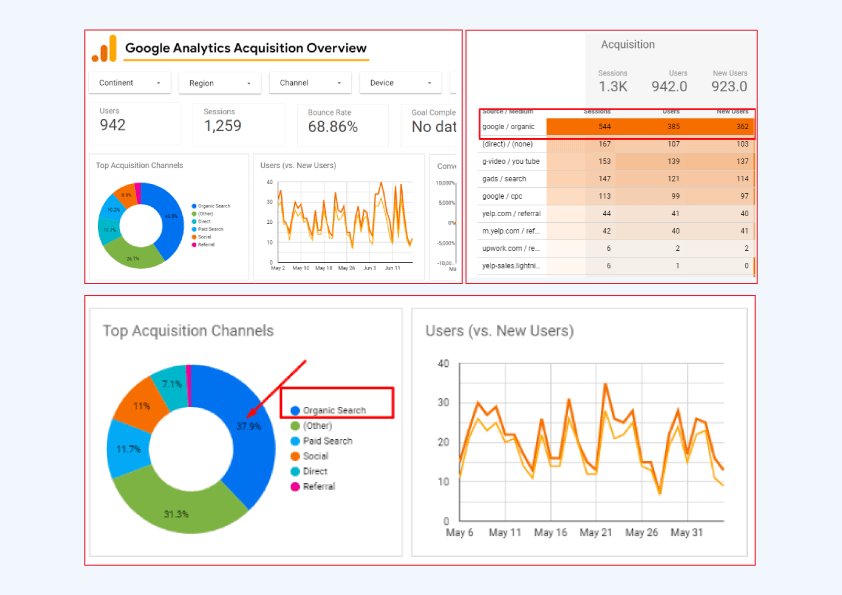Viewport: 842px width, 595px height.
Task: Click the light blue Paid Search legend dot in enlarged chart
Action: tap(295, 441)
